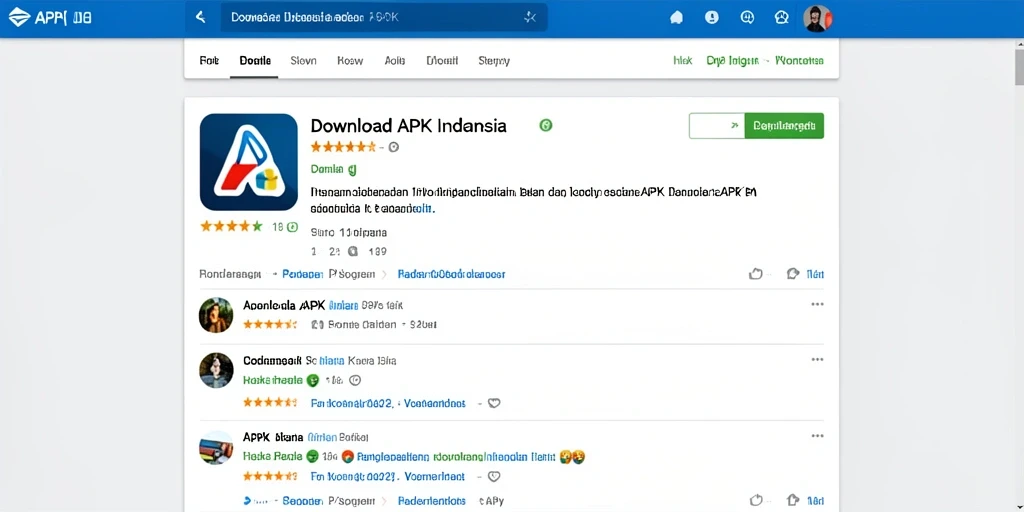Select the Dlomil tab
This screenshot has height=512, width=1024.
(x=442, y=61)
